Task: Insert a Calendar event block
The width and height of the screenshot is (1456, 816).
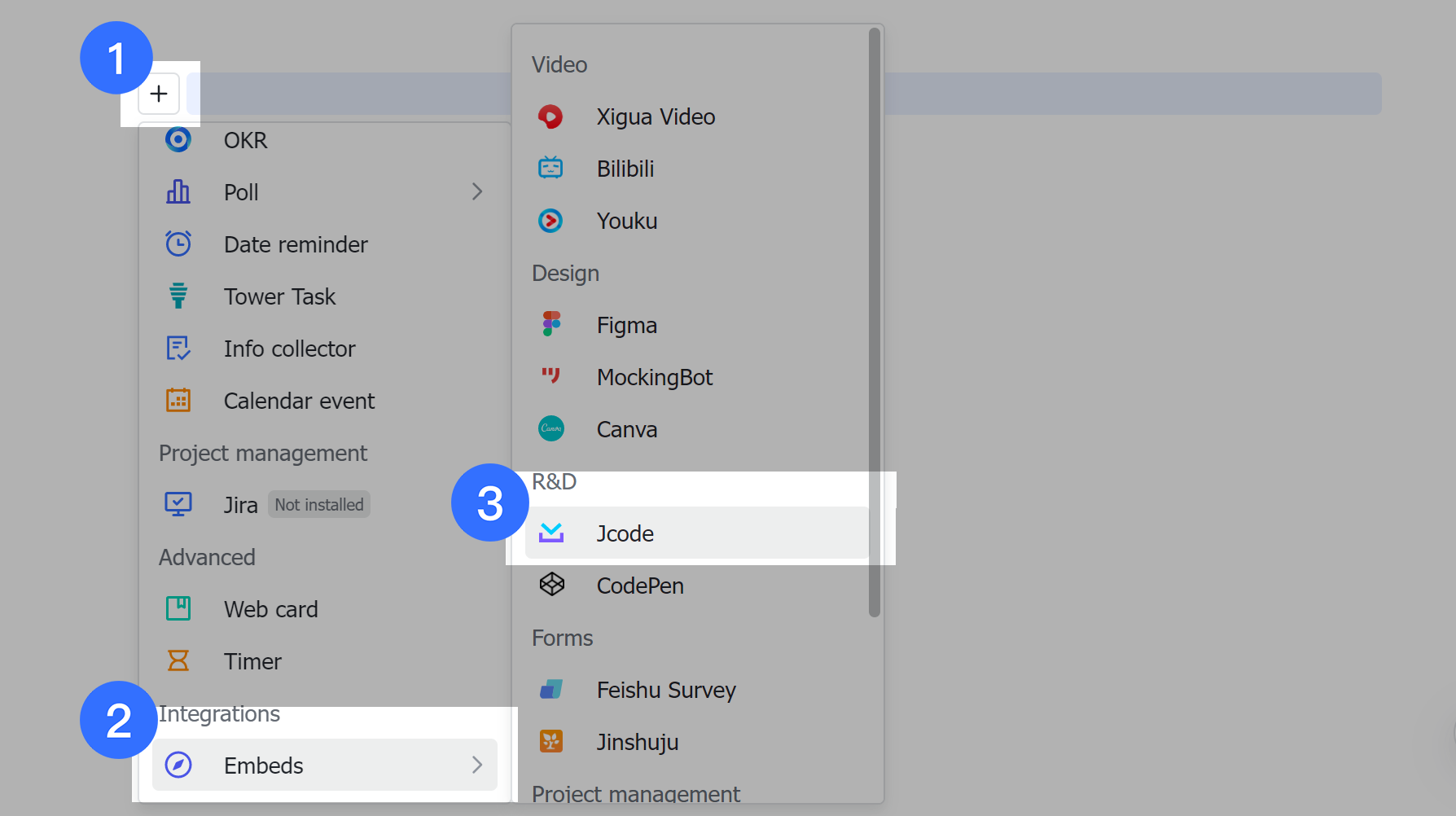Action: tap(325, 401)
